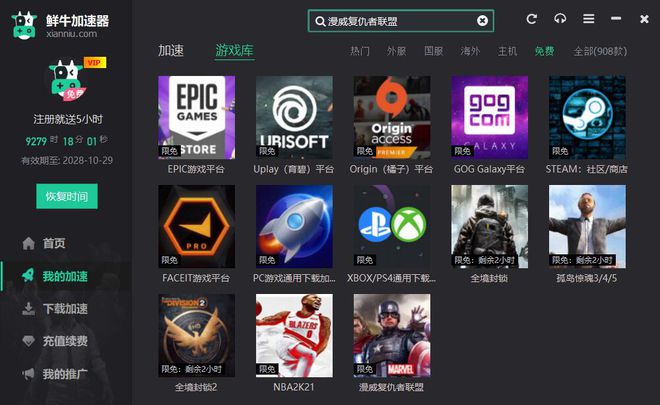Select the 全境封锁2 game thumbnail
660x405 pixels.
point(197,336)
